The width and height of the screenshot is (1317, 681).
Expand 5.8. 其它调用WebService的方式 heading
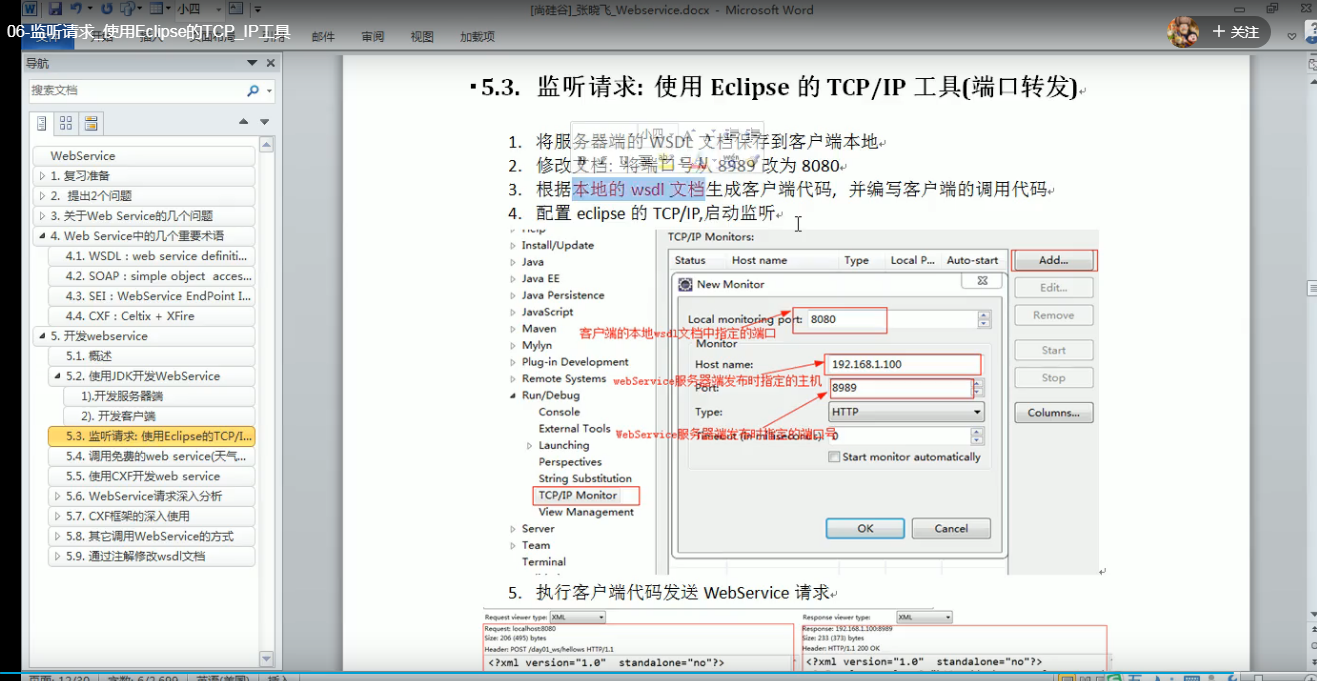(x=57, y=536)
